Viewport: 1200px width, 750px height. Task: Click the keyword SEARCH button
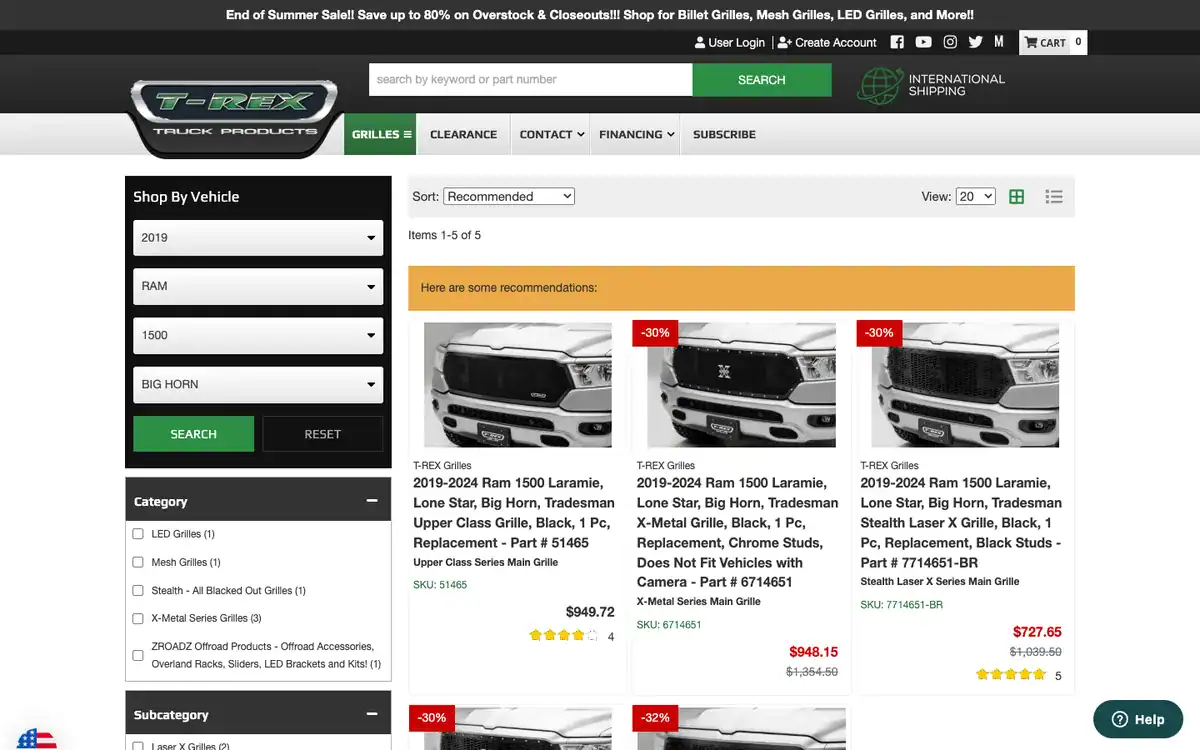[x=761, y=80]
